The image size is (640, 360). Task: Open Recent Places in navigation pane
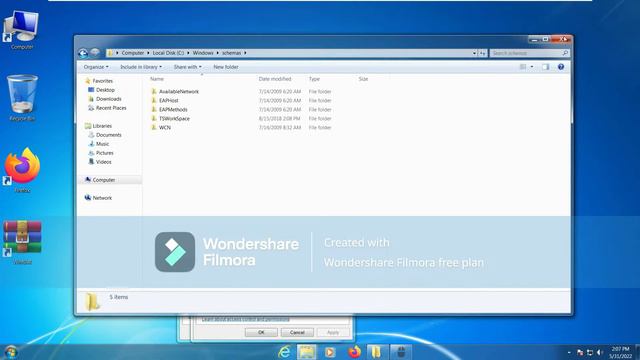pos(111,108)
